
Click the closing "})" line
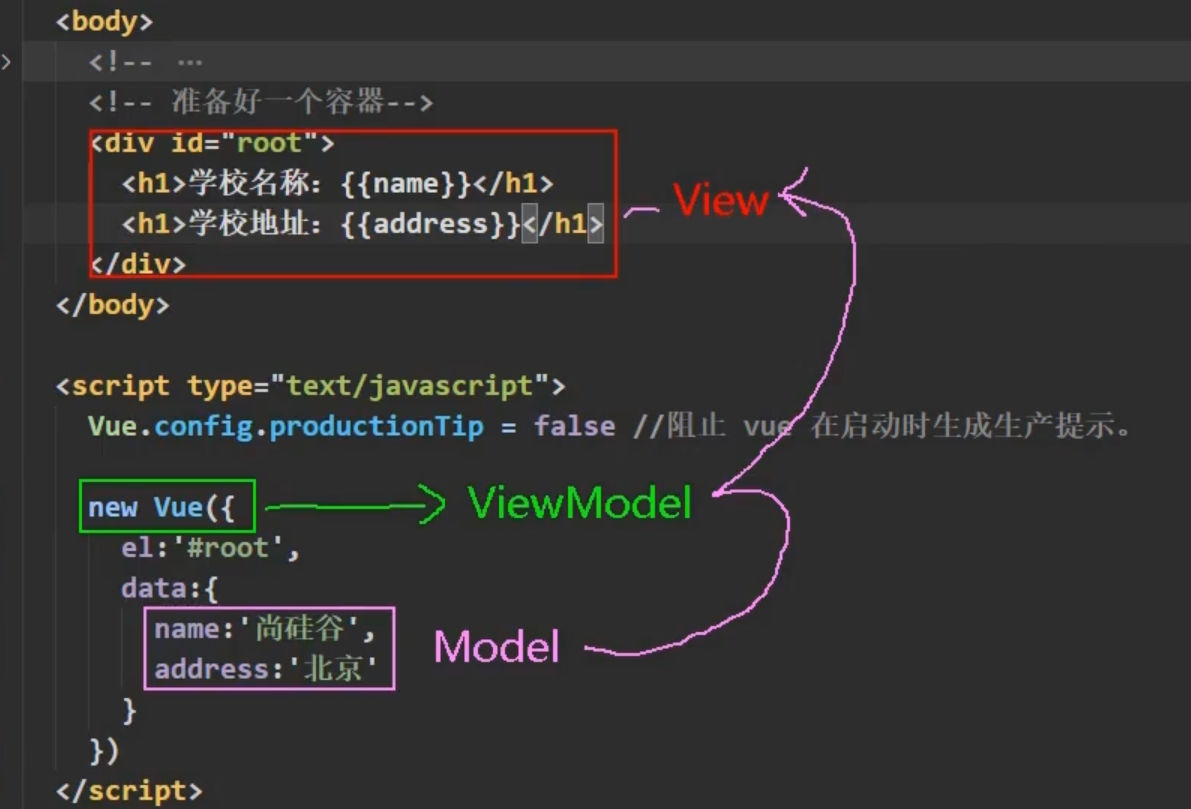pyautogui.click(x=104, y=751)
